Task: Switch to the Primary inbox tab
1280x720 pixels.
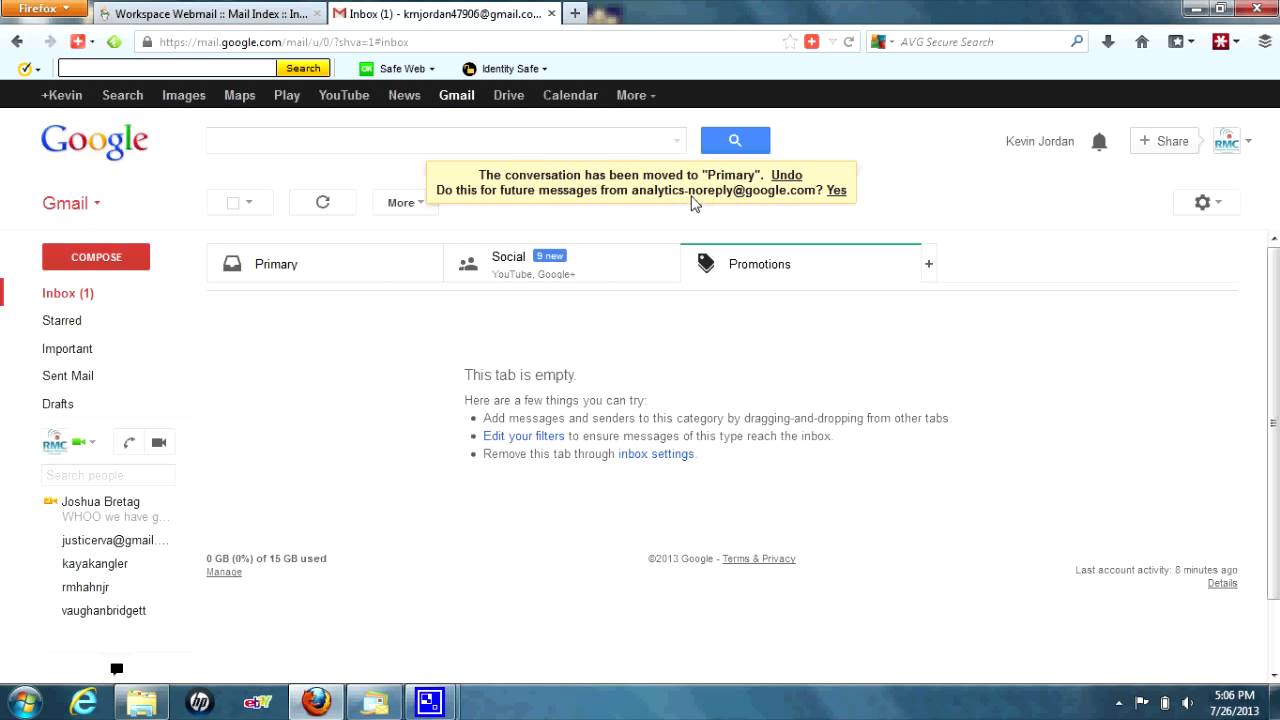Action: pyautogui.click(x=325, y=264)
